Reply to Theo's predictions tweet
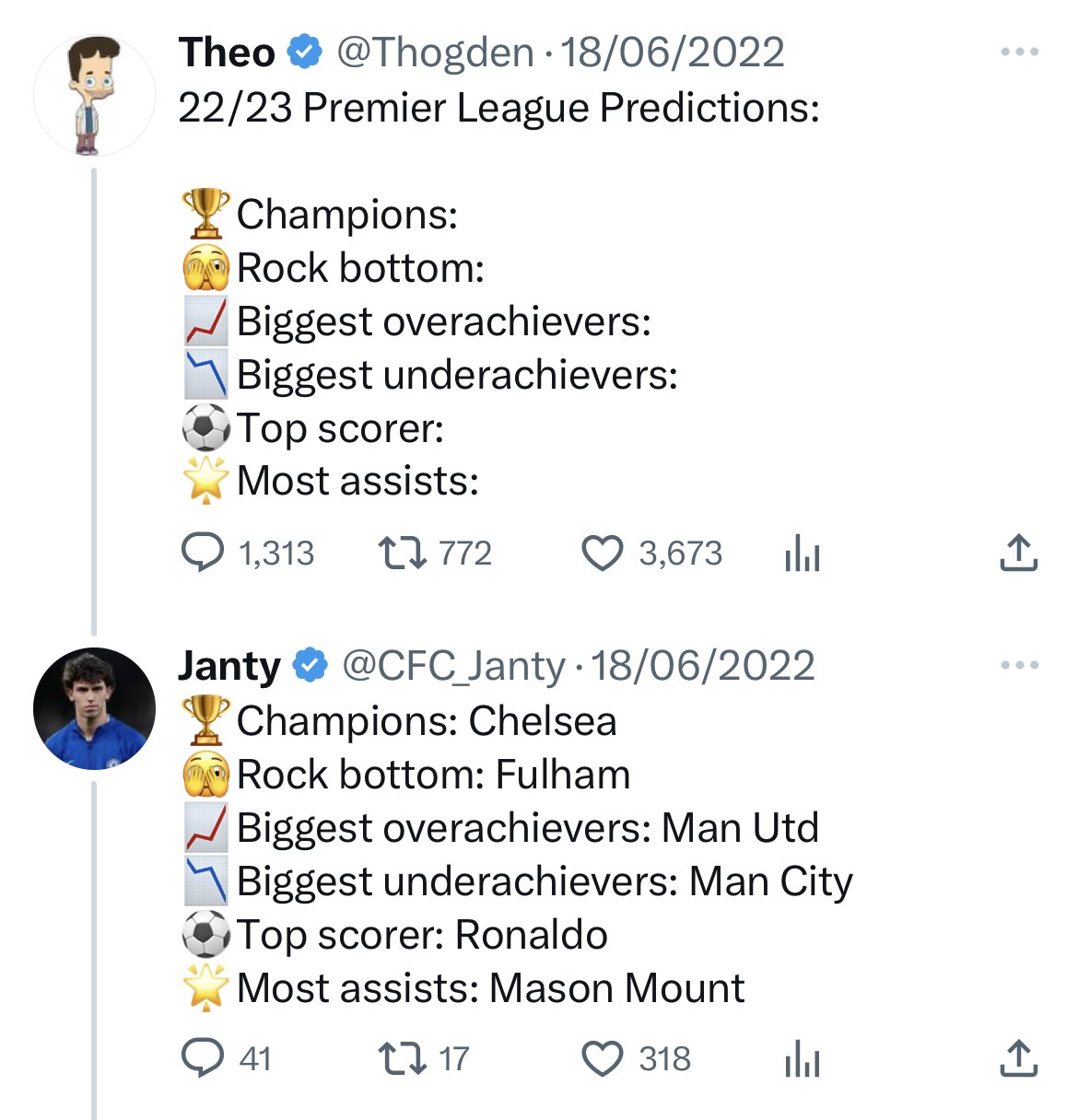This screenshot has height=1120, width=1078. [x=203, y=553]
